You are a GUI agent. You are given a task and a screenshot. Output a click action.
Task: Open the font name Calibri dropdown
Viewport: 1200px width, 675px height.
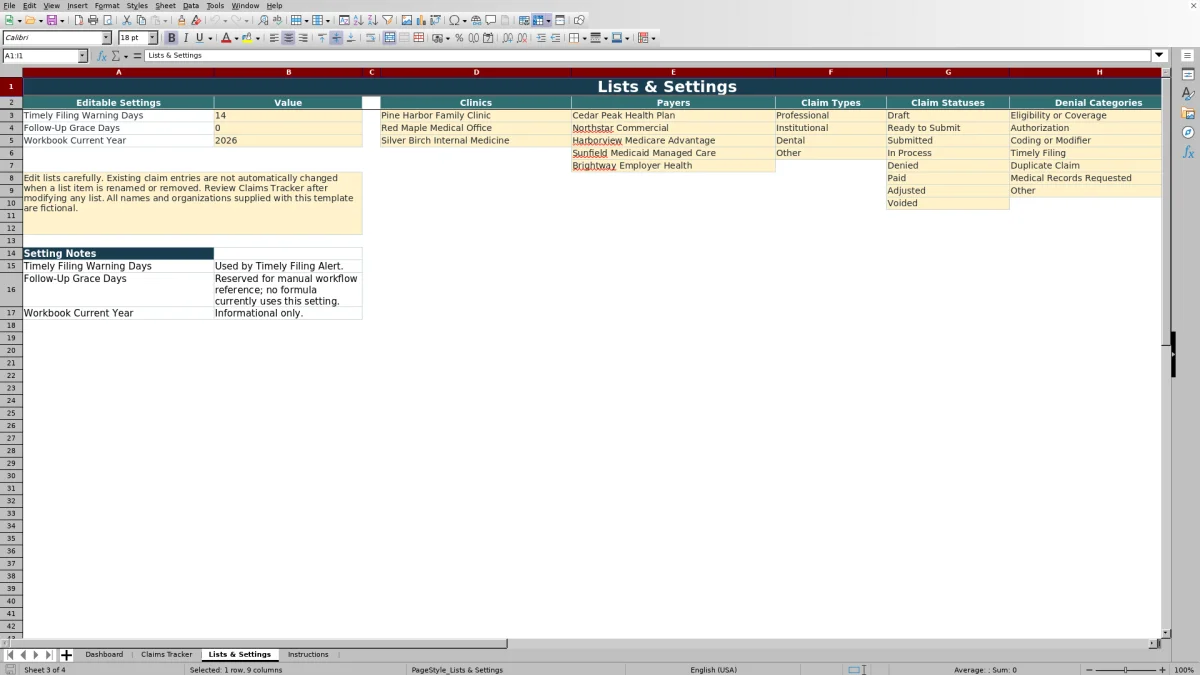[x=106, y=38]
